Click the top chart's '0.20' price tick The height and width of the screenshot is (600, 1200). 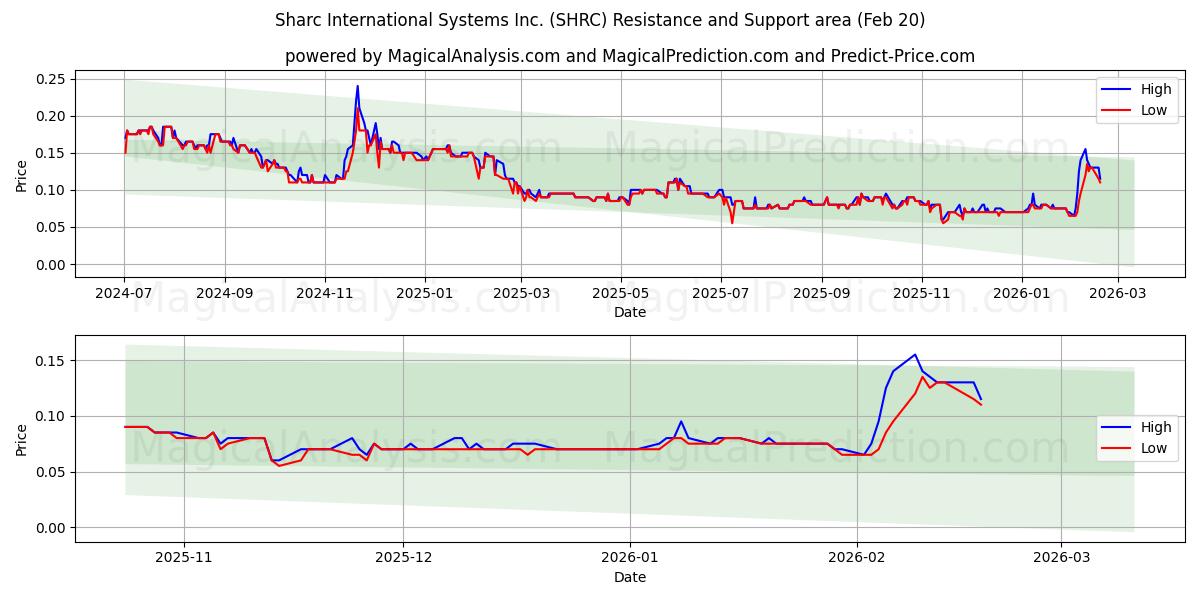tap(51, 116)
